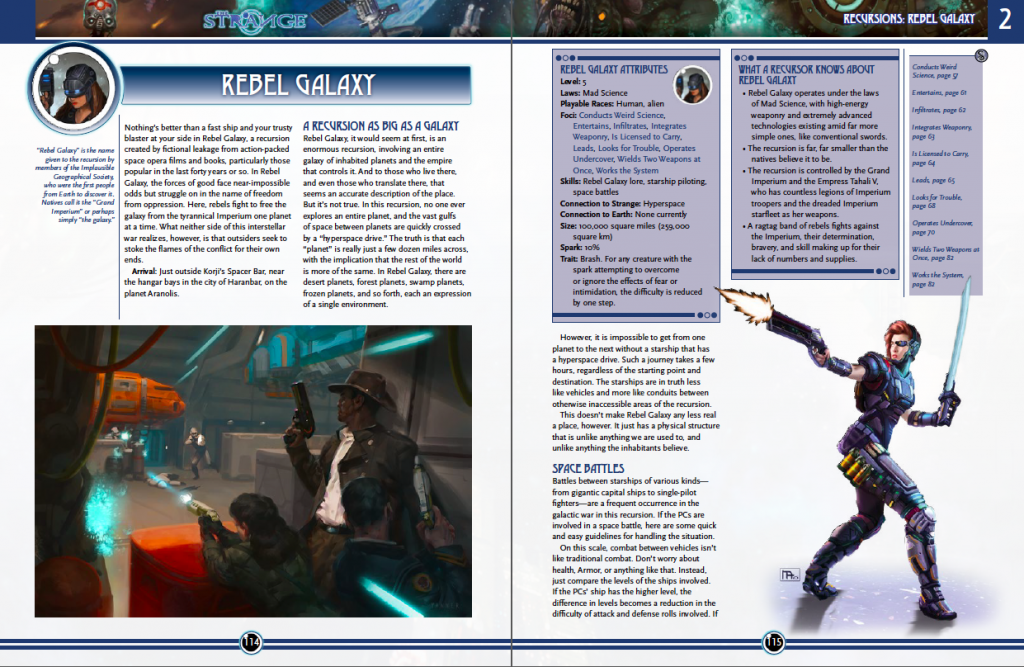Viewport: 1024px width, 667px height.
Task: Click the Laws: Mad Science attribute line
Action: point(594,93)
